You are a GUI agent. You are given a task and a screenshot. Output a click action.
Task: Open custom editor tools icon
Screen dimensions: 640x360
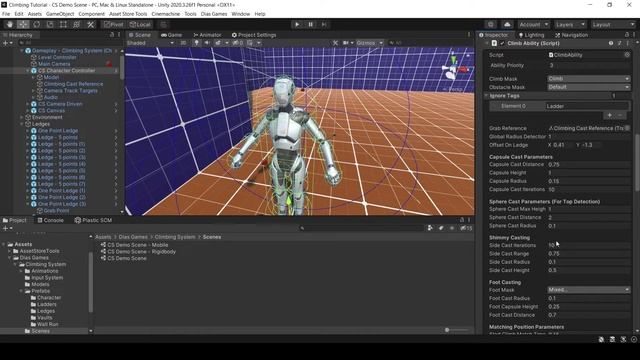91,24
